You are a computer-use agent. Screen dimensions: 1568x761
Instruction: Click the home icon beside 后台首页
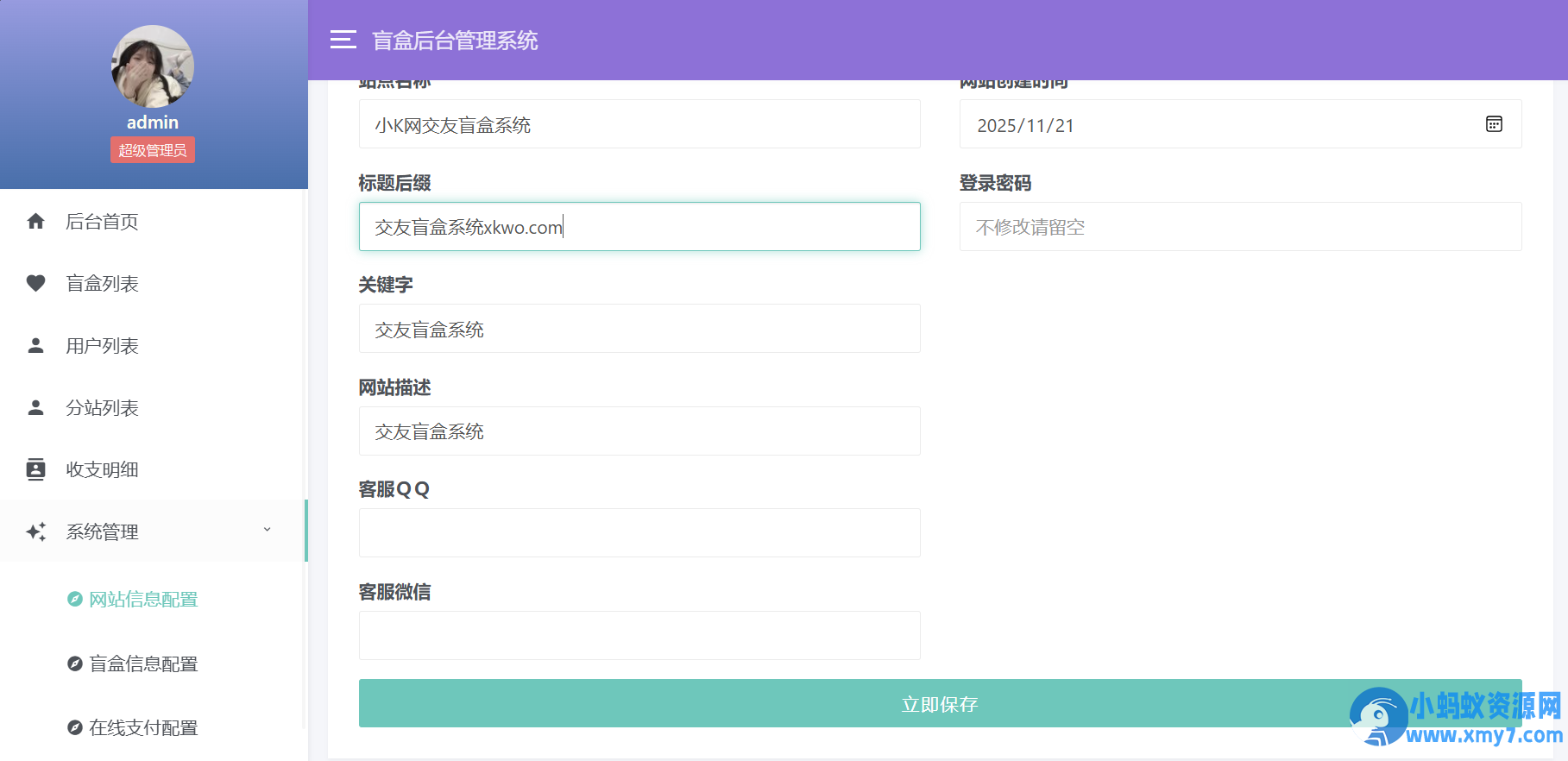click(x=35, y=222)
